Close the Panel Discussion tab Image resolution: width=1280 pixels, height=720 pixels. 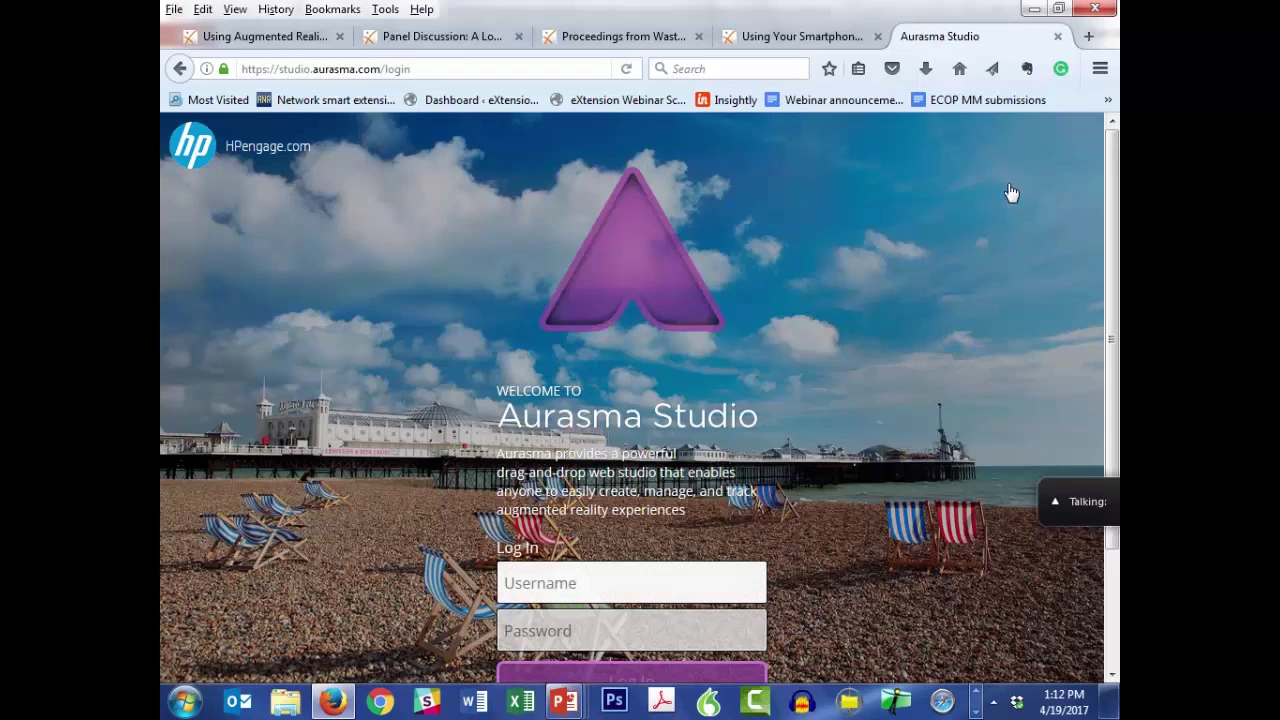tap(519, 37)
